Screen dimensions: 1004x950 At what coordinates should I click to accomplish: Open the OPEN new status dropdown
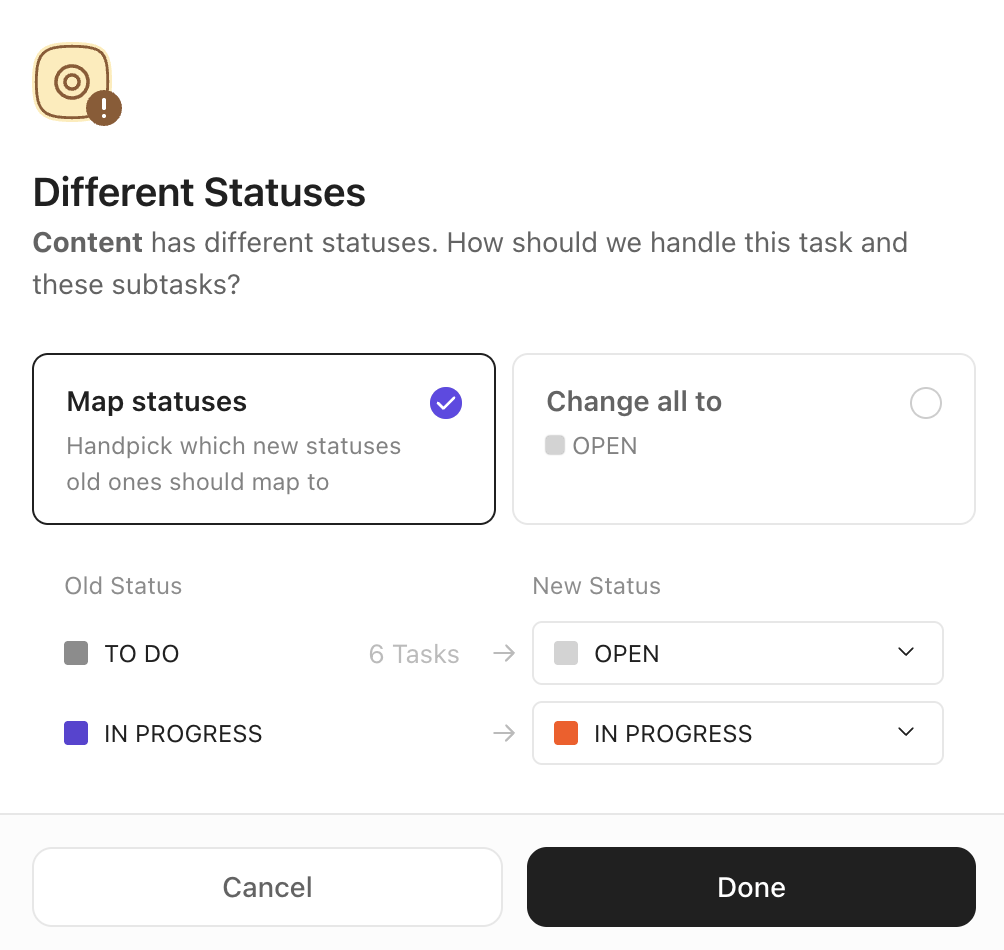pos(737,653)
